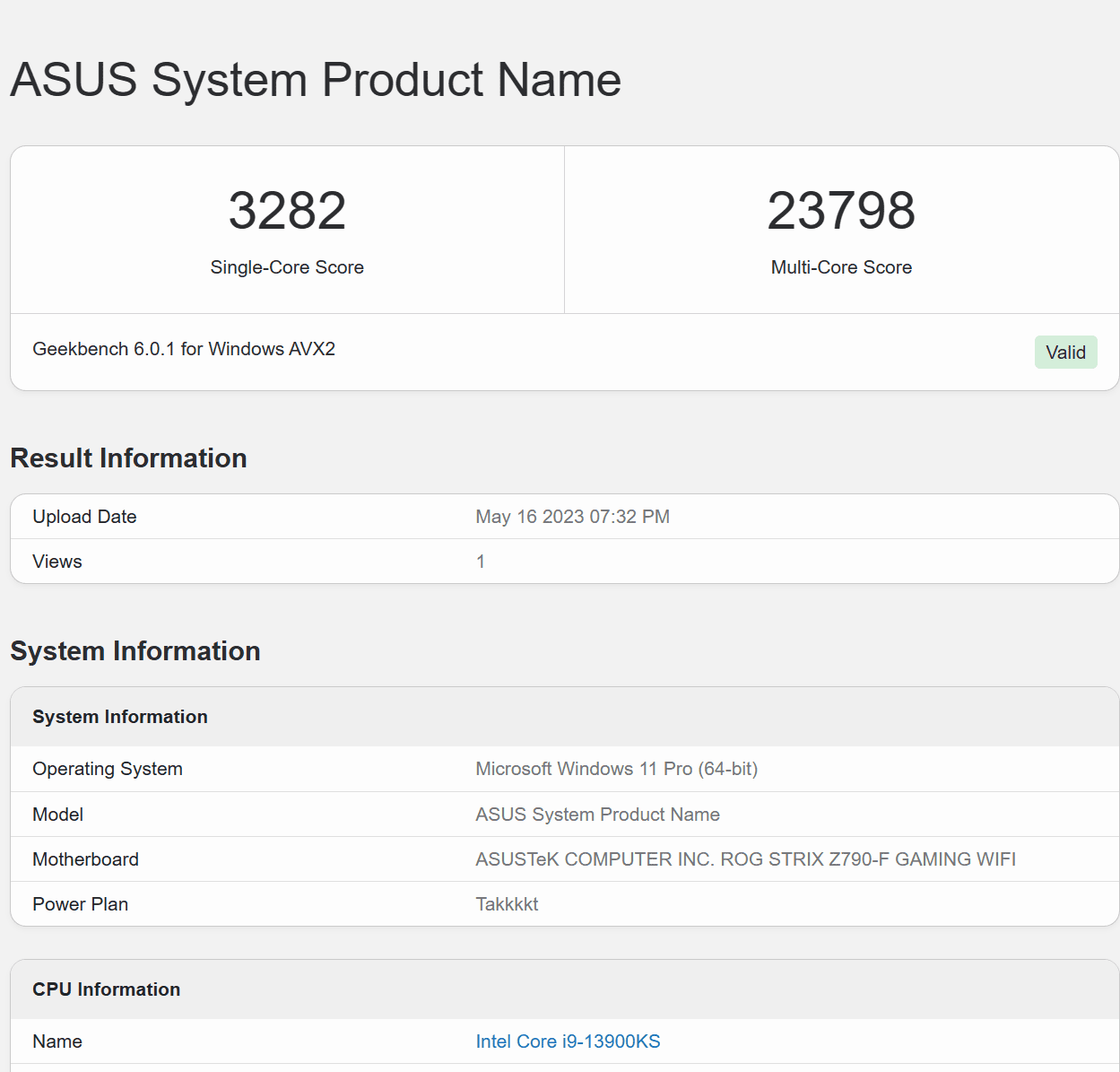The image size is (1120, 1072).
Task: Select the multi-core score 23798
Action: pyautogui.click(x=841, y=211)
